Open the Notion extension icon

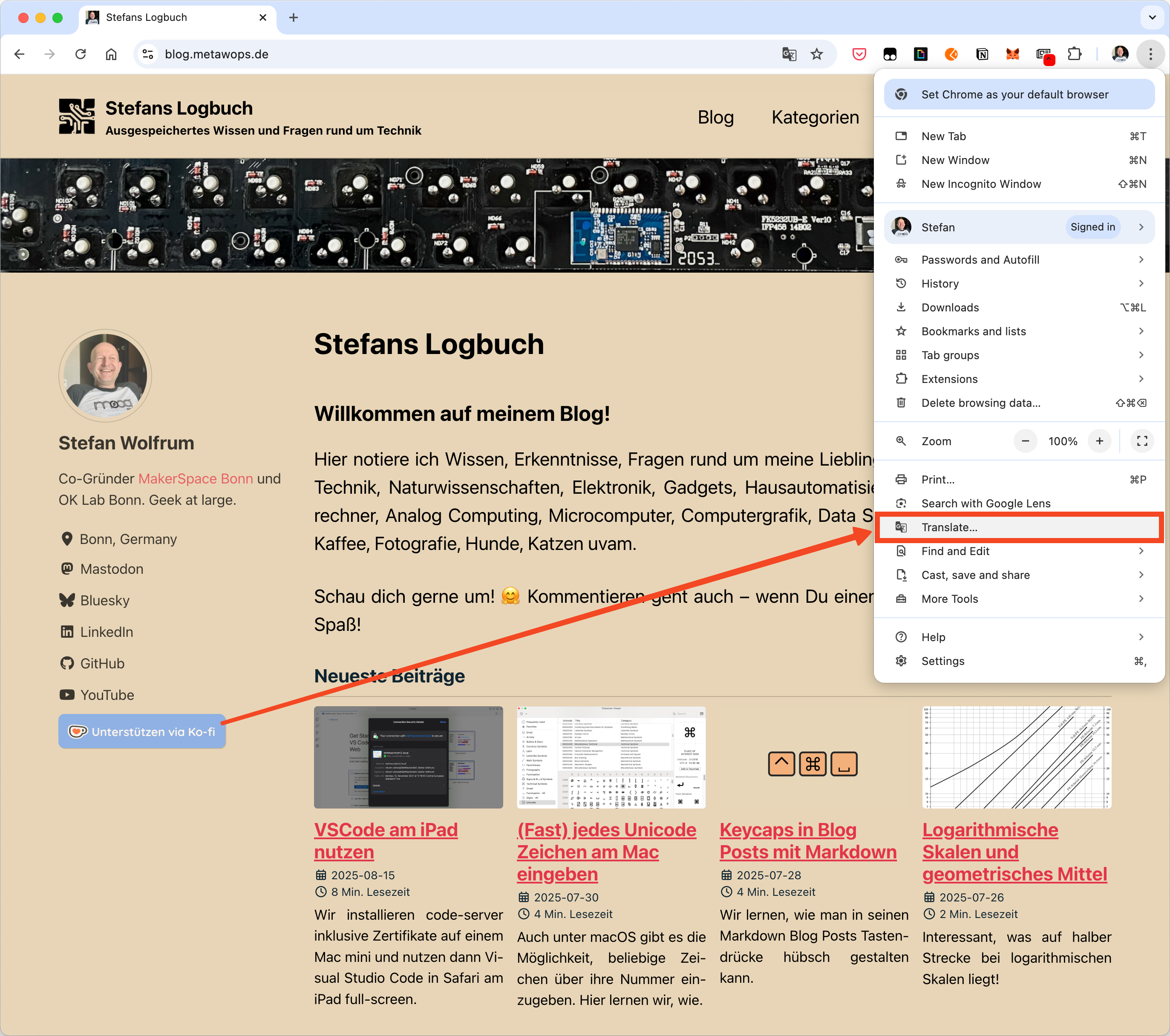(982, 54)
